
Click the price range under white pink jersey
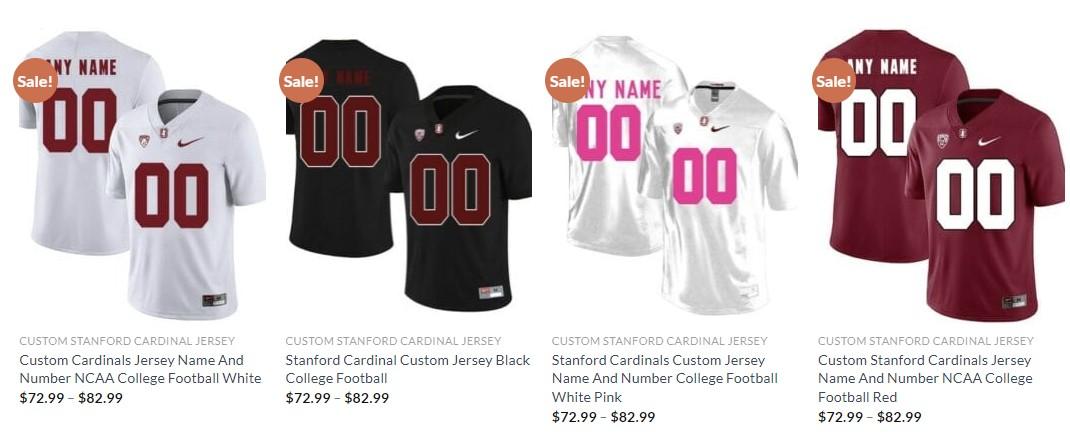coord(603,416)
